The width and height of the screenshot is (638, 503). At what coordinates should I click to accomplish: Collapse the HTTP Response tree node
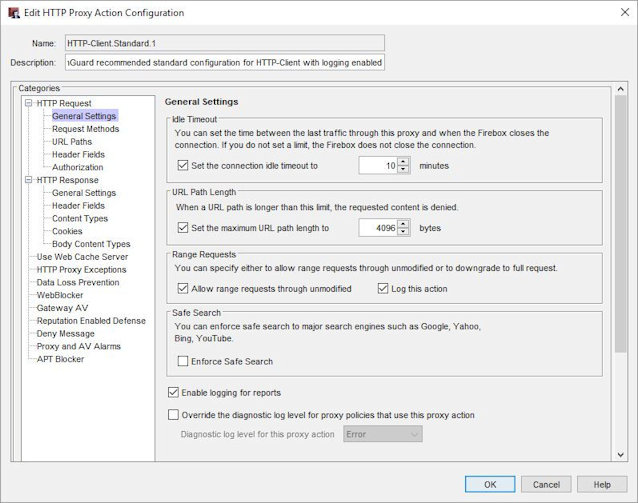[28, 179]
